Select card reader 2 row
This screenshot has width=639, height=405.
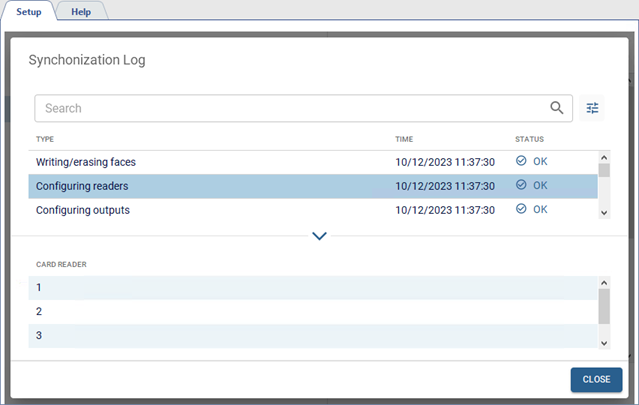coord(300,312)
